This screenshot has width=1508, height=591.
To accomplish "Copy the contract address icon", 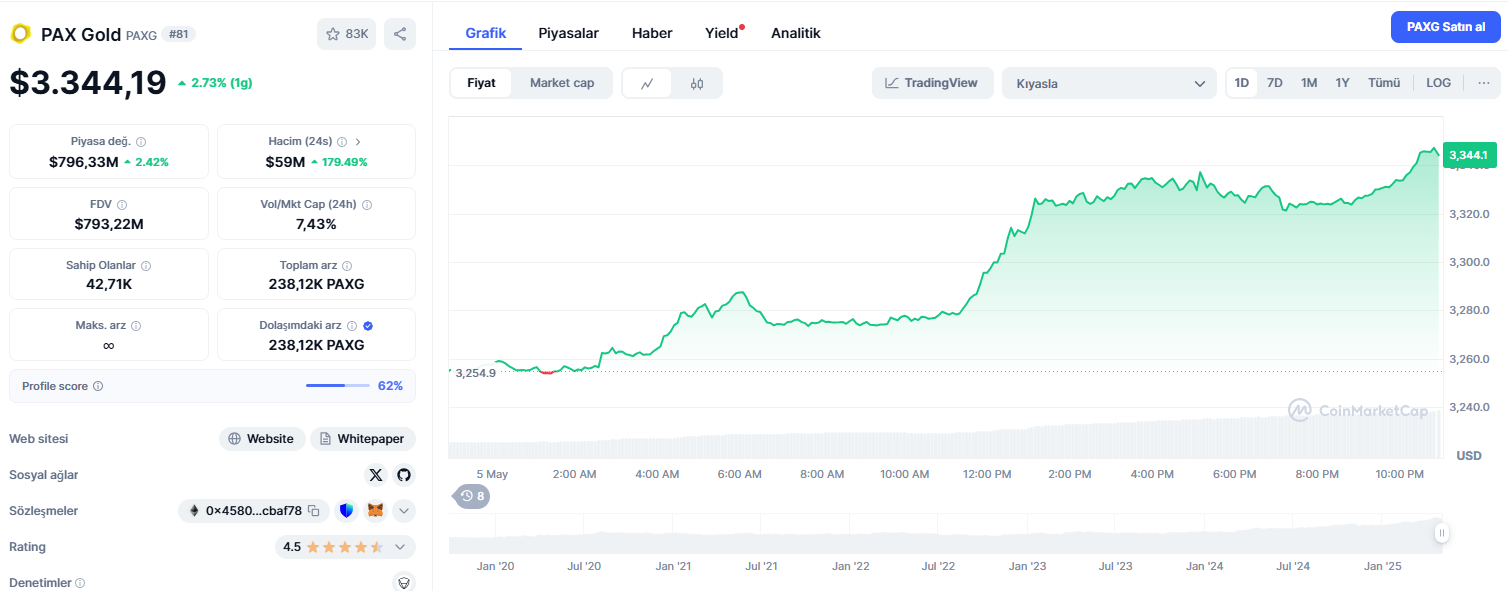I will [x=314, y=511].
